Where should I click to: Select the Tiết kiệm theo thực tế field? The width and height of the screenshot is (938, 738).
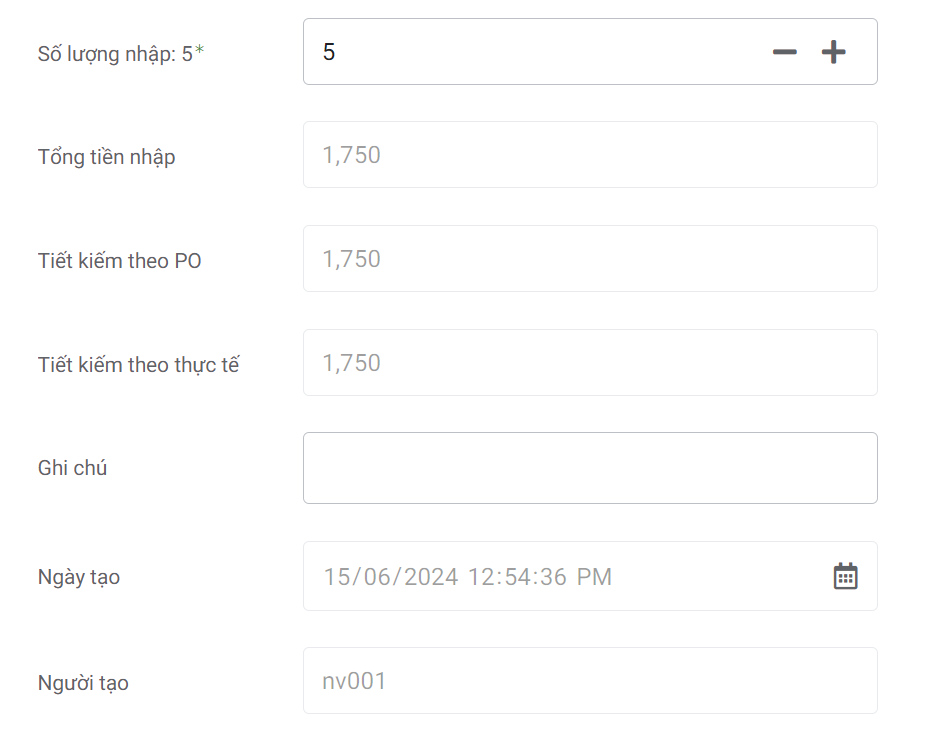(x=589, y=363)
